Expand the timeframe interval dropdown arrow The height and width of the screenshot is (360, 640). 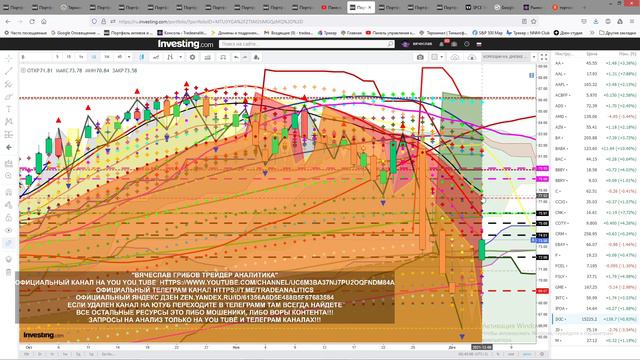point(129,57)
